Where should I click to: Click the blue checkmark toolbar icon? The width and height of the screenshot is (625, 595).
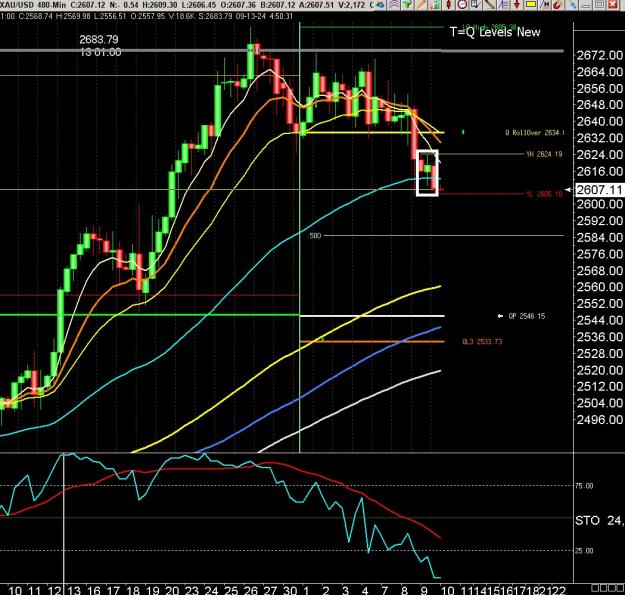pyautogui.click(x=476, y=5)
